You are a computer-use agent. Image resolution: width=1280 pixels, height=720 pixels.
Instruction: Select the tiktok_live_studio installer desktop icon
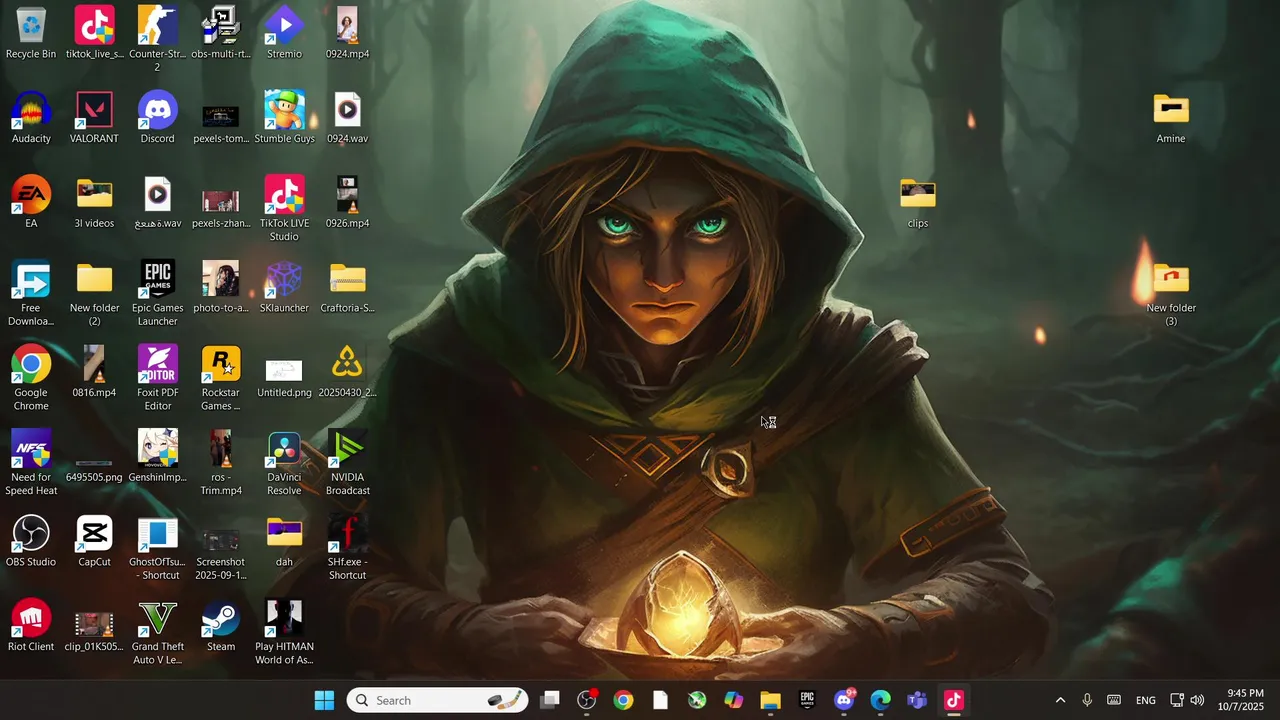(x=94, y=33)
